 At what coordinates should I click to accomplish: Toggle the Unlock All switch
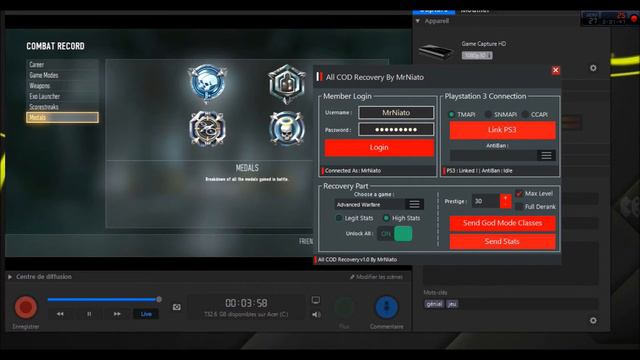(x=395, y=234)
